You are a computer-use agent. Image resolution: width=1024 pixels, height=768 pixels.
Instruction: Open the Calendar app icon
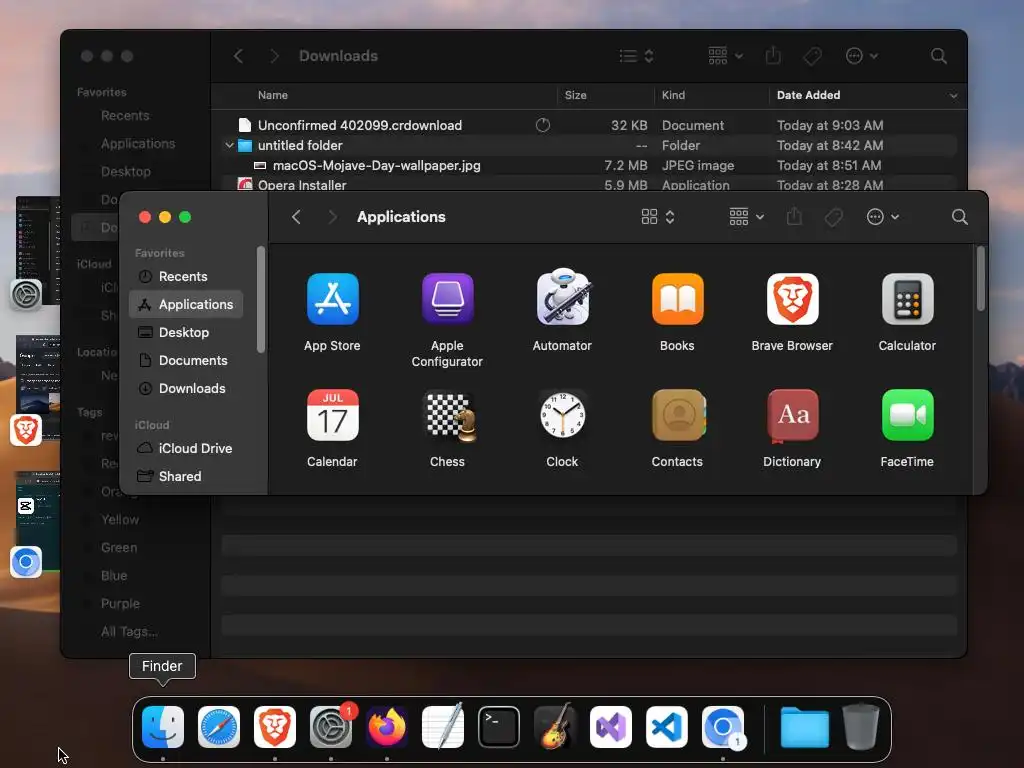pos(332,415)
